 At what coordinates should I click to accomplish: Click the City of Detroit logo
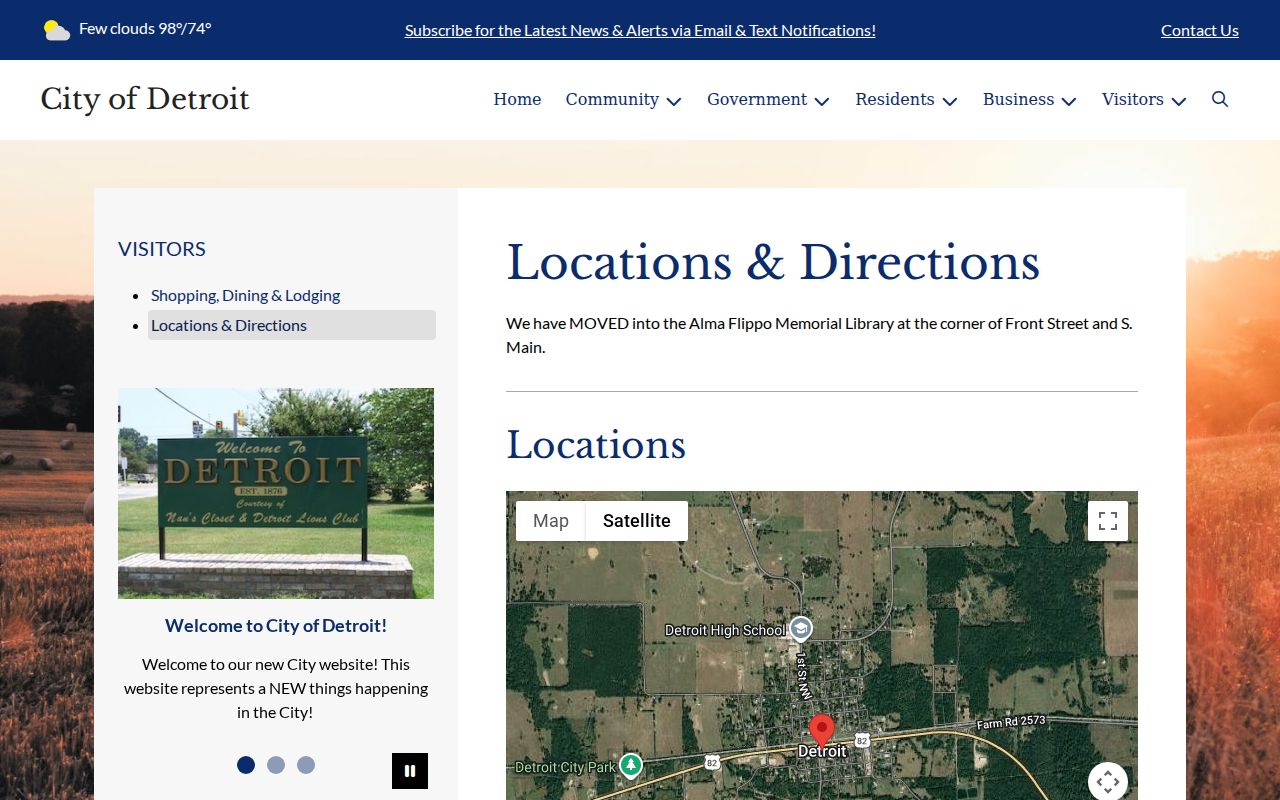tap(145, 99)
